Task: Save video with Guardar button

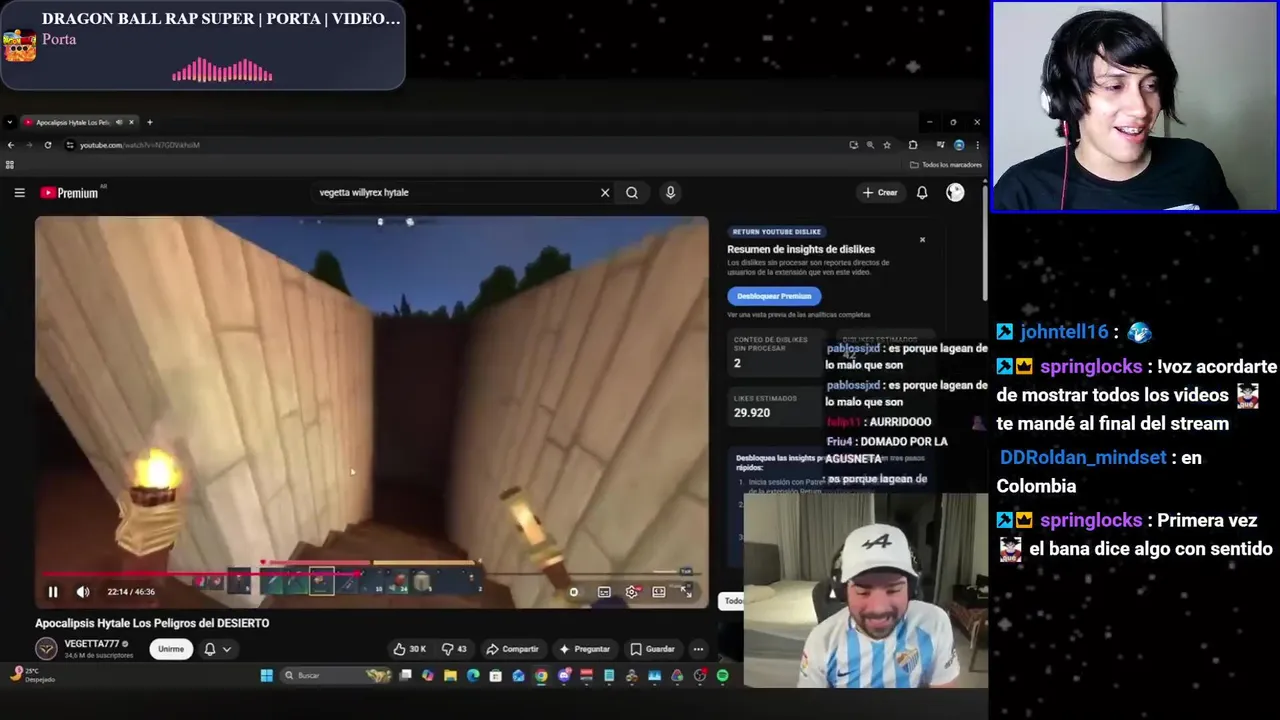Action: pyautogui.click(x=653, y=649)
